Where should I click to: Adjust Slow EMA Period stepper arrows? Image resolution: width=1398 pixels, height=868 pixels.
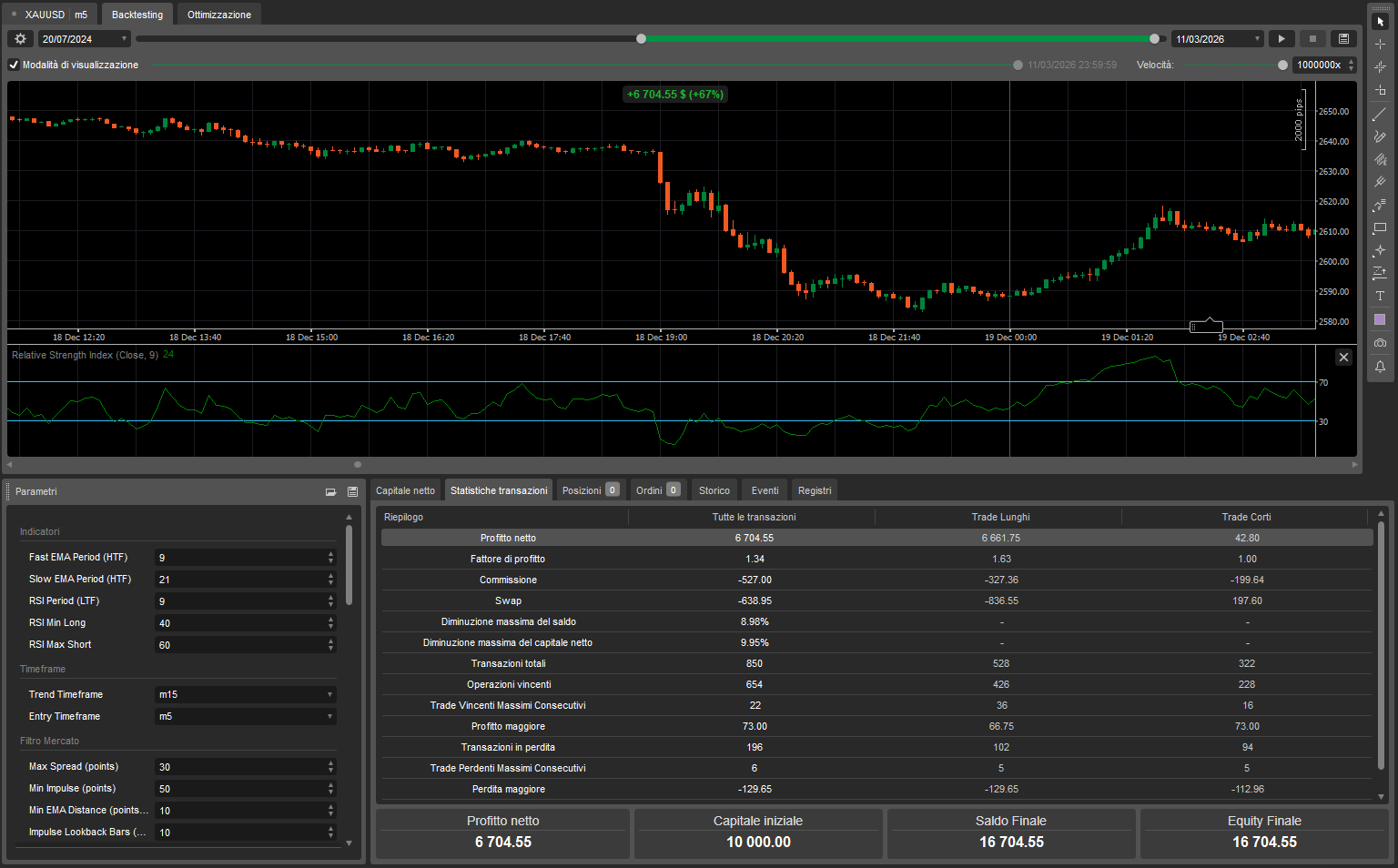[x=330, y=579]
